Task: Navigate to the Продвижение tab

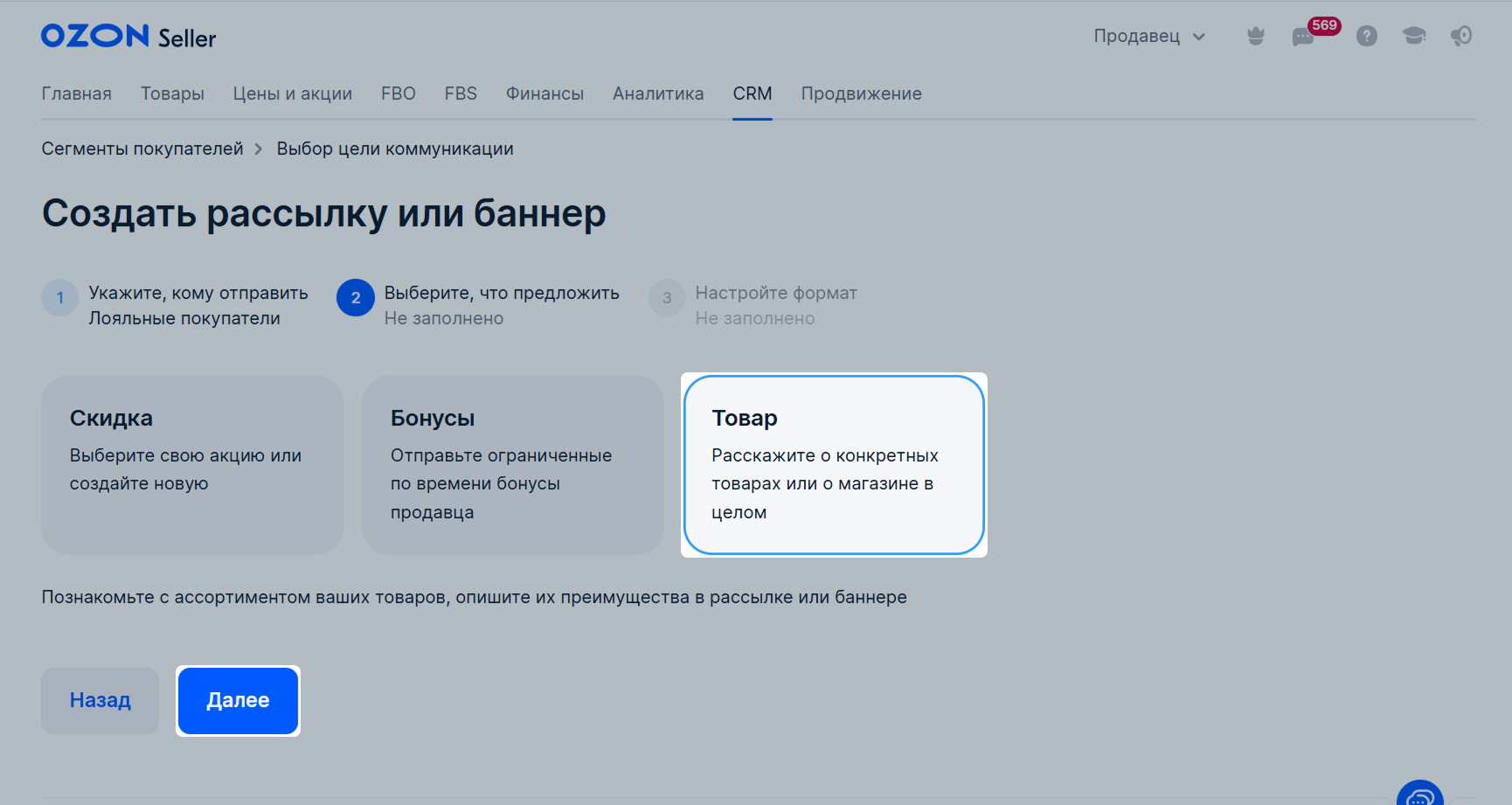Action: coord(861,94)
